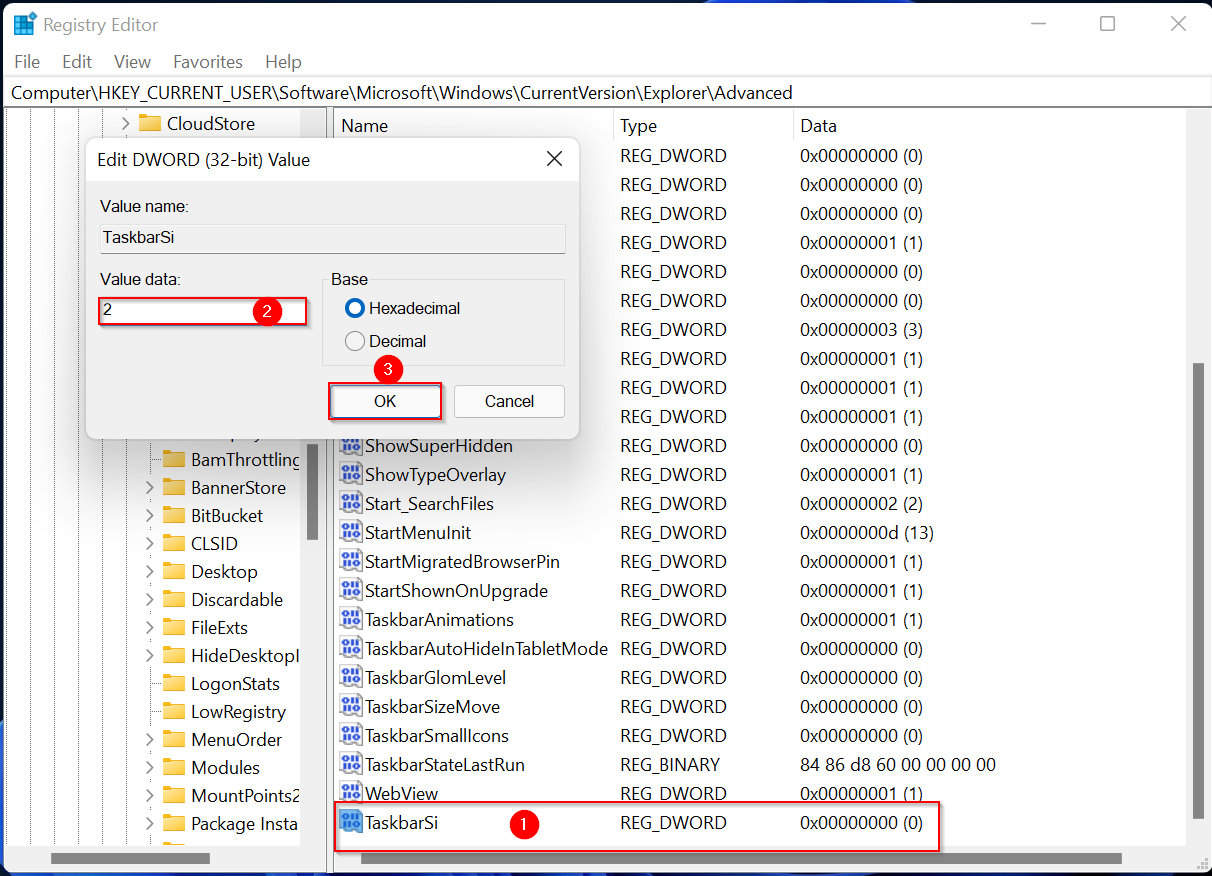Click the StartMenuInit value icon
Image resolution: width=1212 pixels, height=876 pixels.
[x=351, y=532]
